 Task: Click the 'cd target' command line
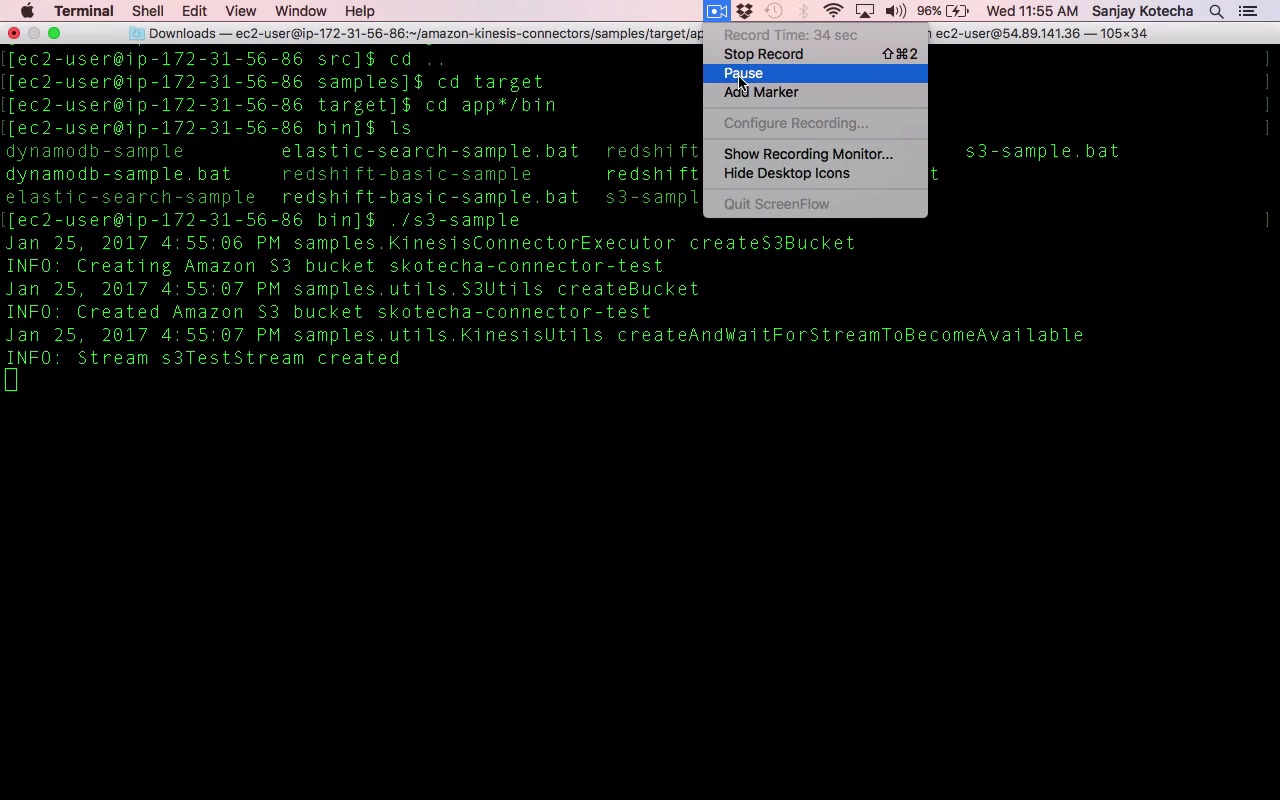tap(490, 82)
